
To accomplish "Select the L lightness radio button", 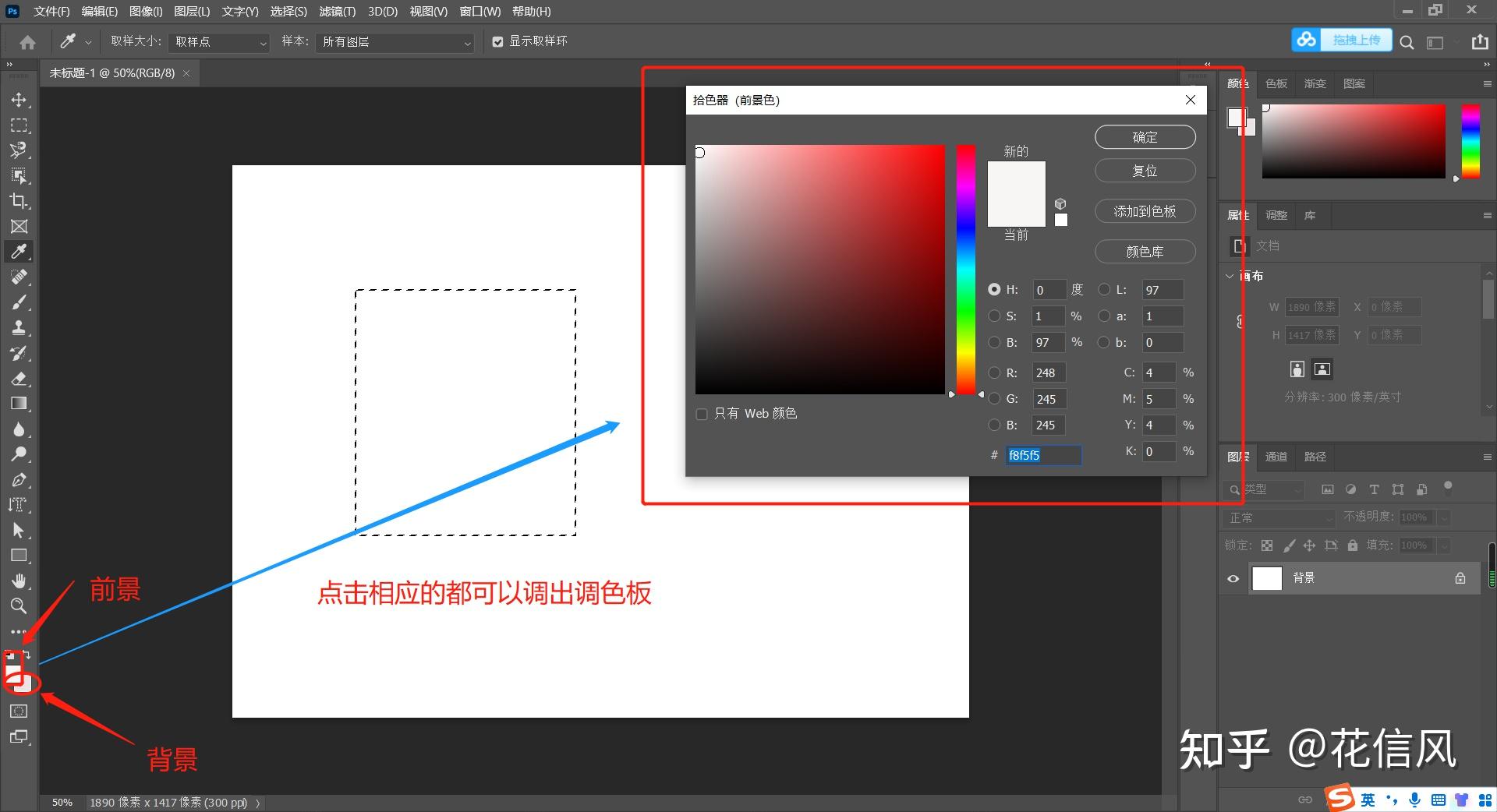I will tap(1104, 290).
